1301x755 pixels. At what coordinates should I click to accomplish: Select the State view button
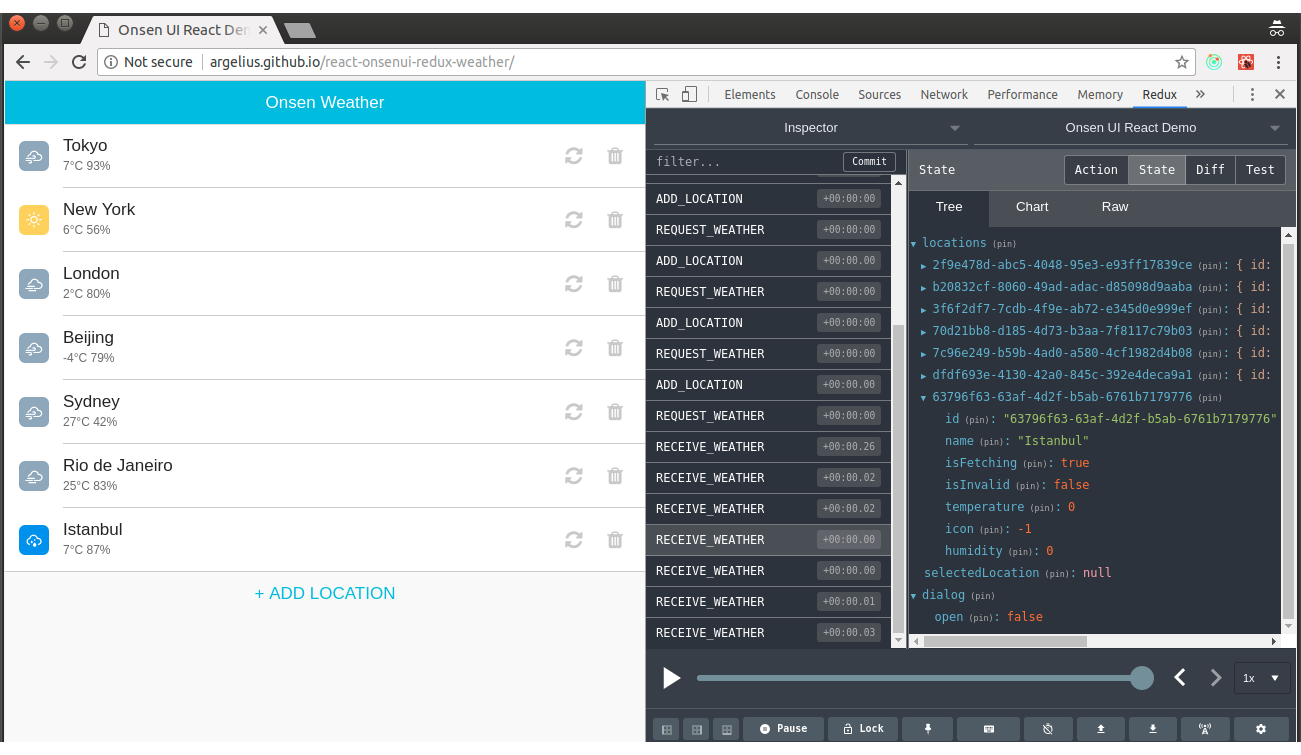[1157, 170]
